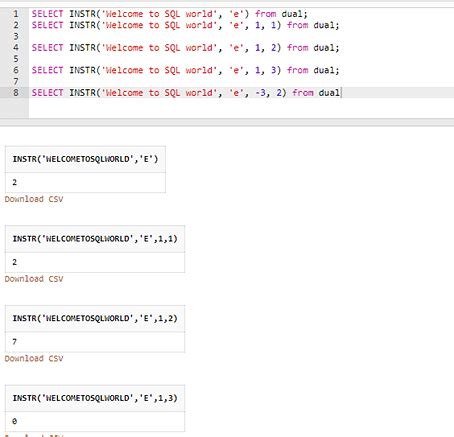Select line number 8 in editor gutter
The width and height of the screenshot is (454, 437).
tap(16, 93)
